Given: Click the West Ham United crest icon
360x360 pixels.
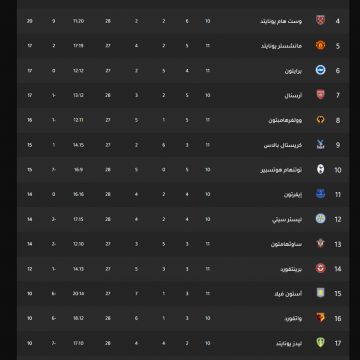Looking at the screenshot, I should coord(320,21).
